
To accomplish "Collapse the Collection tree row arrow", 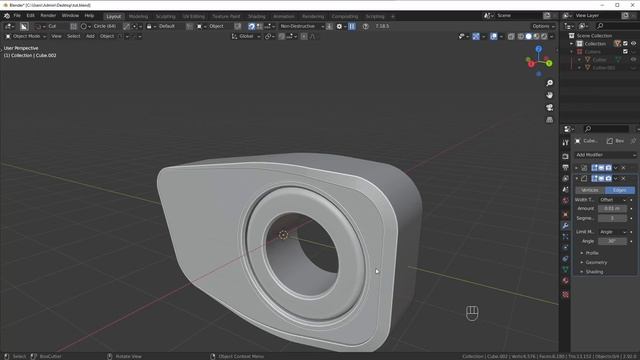I will point(571,44).
